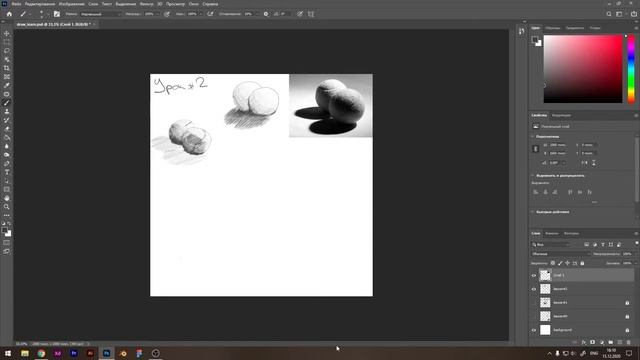This screenshot has width=640, height=360.
Task: Open the Файл menu
Action: [x=16, y=4]
